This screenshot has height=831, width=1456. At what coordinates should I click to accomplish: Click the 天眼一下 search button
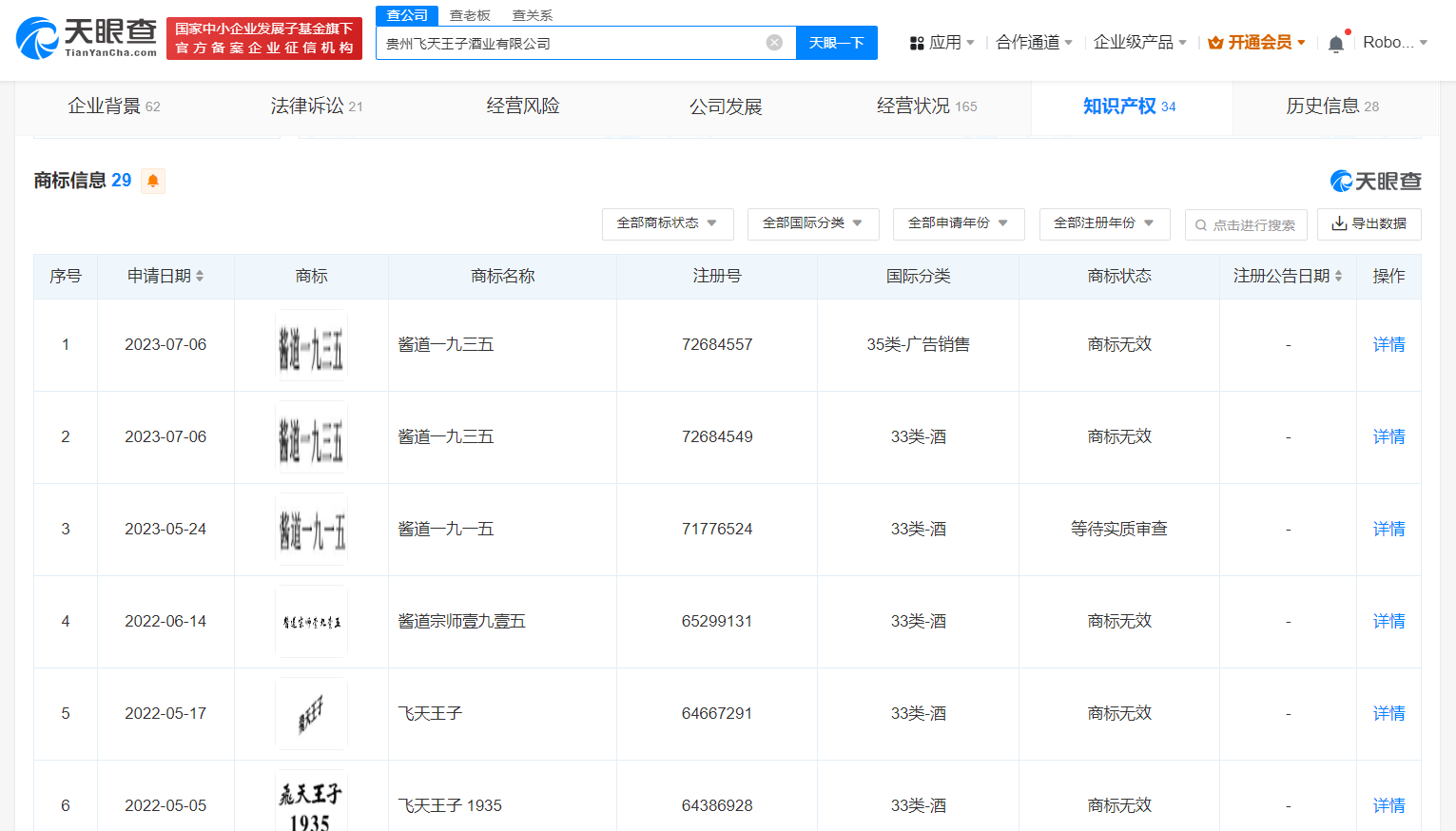[x=836, y=42]
